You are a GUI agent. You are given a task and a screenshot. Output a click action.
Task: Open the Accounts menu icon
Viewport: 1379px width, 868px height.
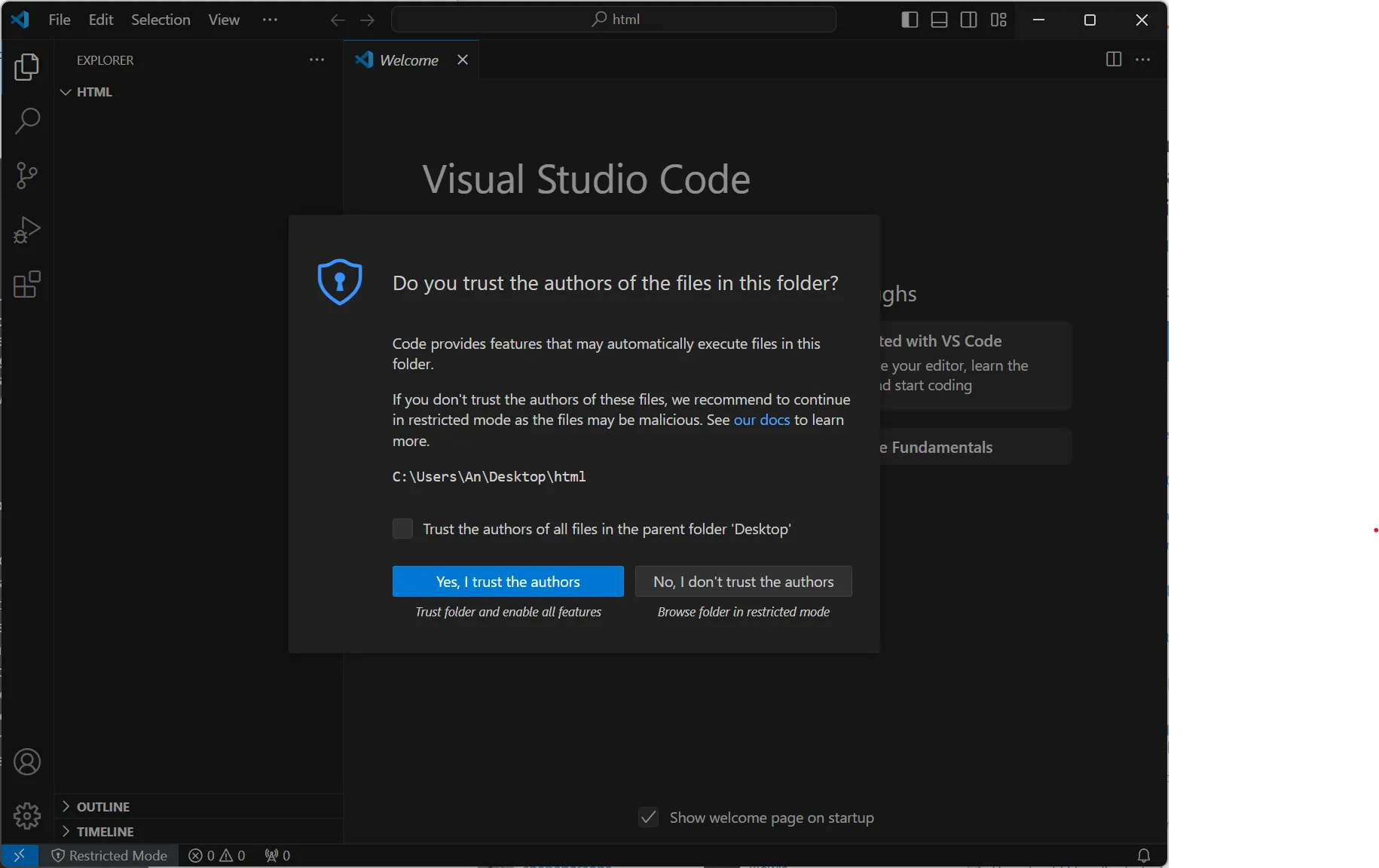click(x=27, y=762)
